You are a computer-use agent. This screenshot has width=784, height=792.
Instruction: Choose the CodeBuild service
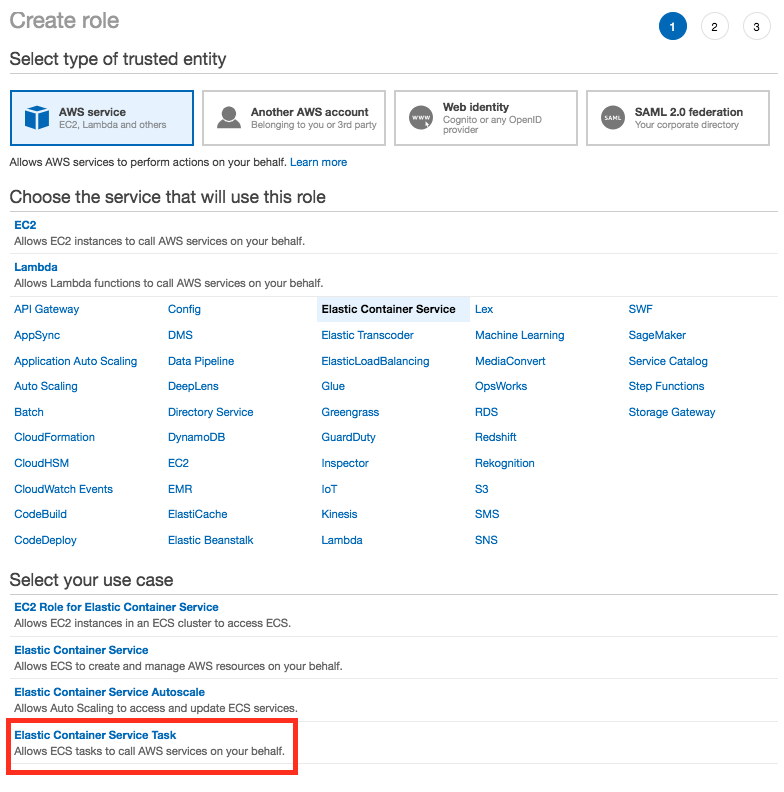click(40, 514)
